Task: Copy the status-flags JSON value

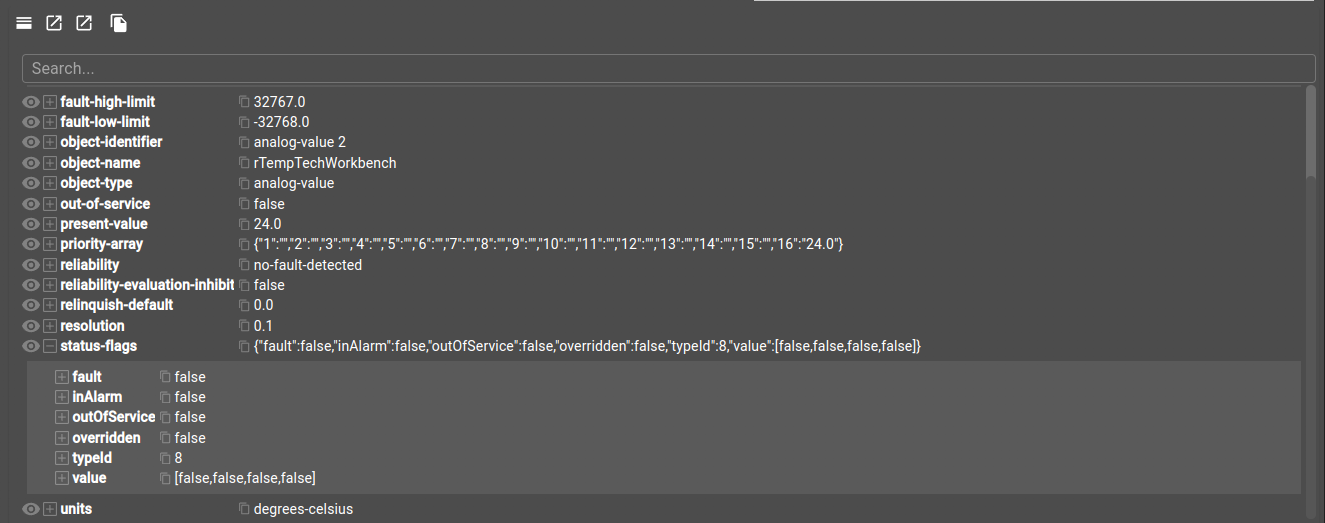Action: tap(244, 346)
